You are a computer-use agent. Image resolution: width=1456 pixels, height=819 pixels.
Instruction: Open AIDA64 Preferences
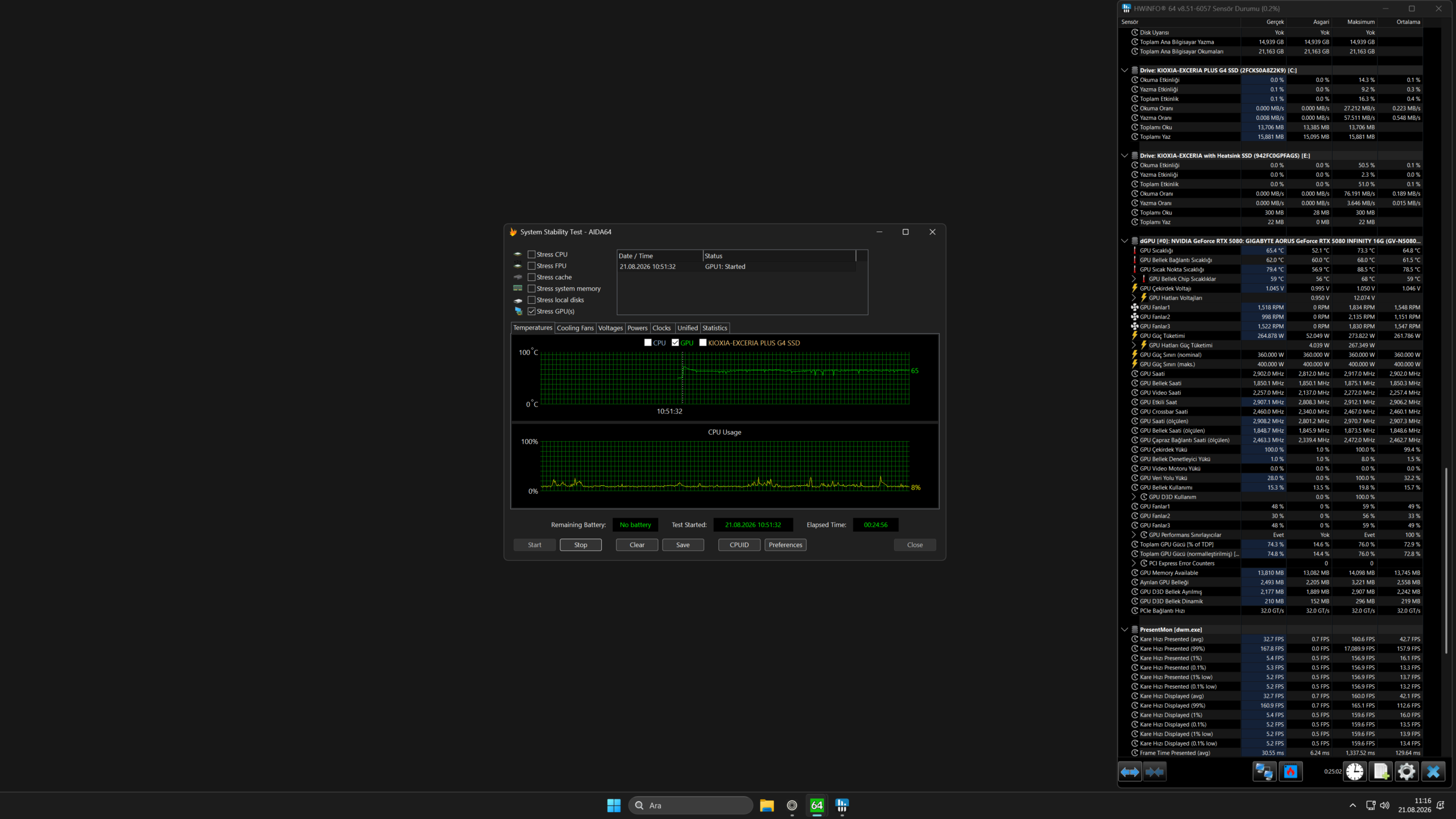pos(785,545)
